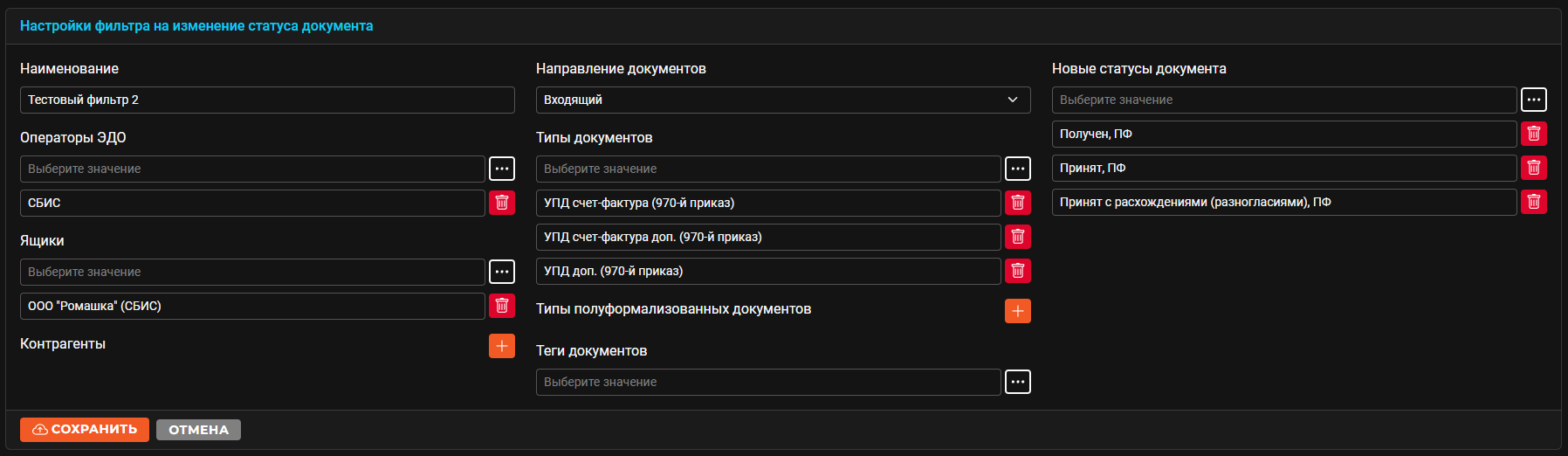Add полуформализованных документов type with plus
Viewport: 1568px width, 456px height.
1018,311
